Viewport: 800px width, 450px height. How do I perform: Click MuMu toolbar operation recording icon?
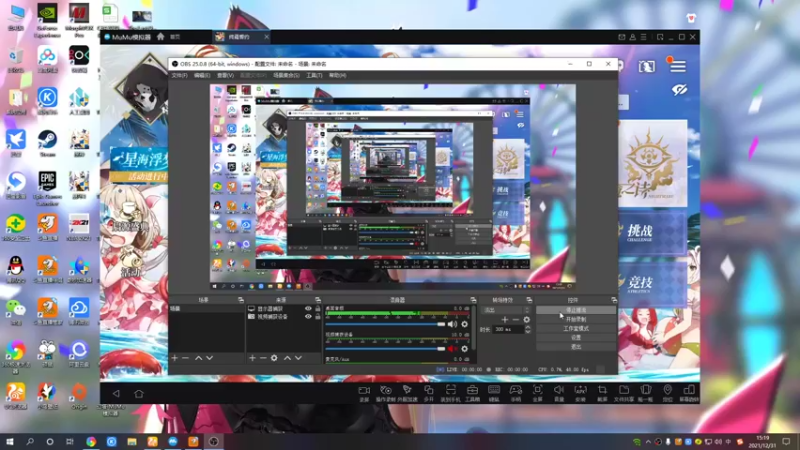[386, 391]
